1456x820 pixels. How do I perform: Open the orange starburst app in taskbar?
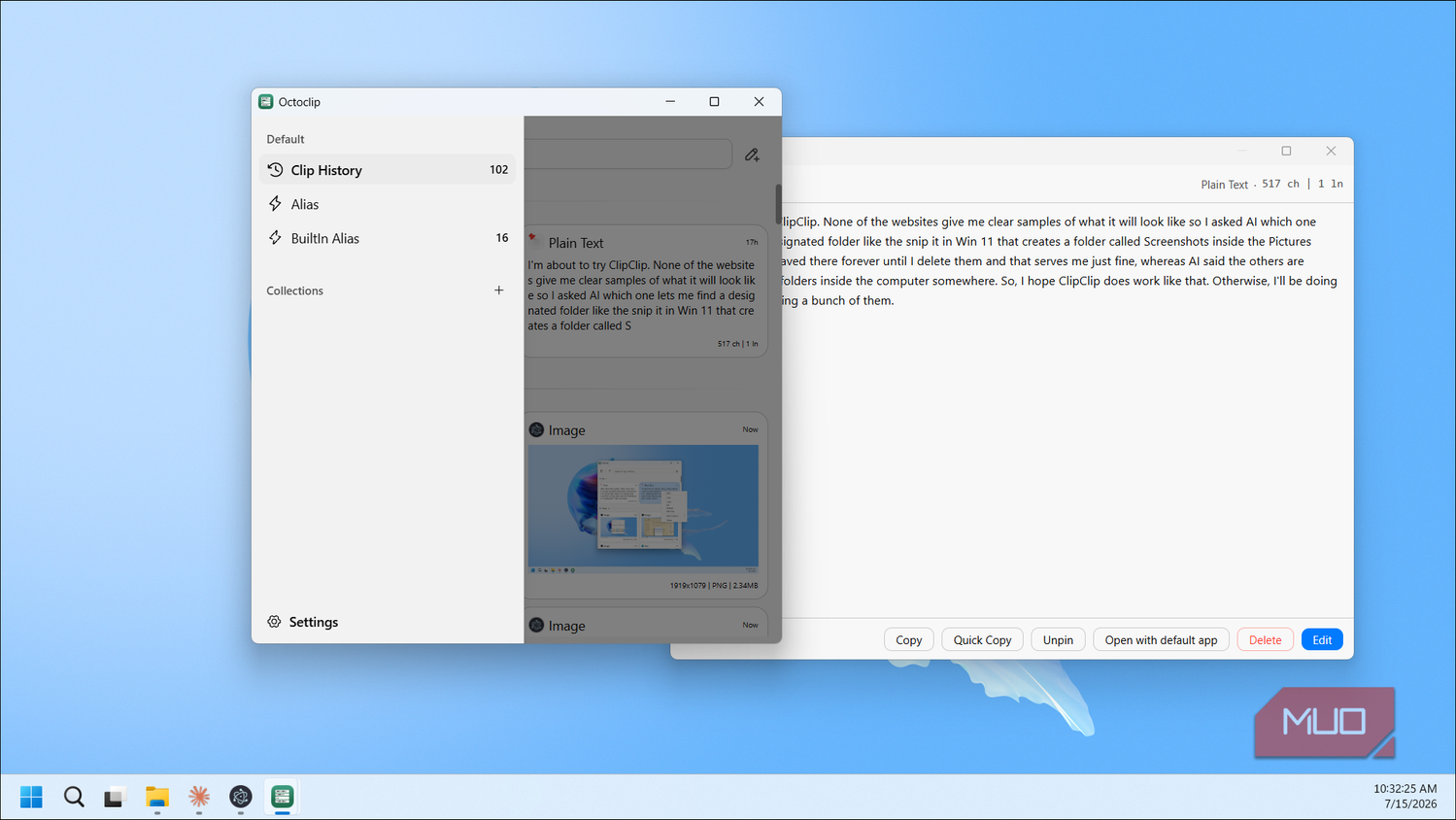coord(199,797)
